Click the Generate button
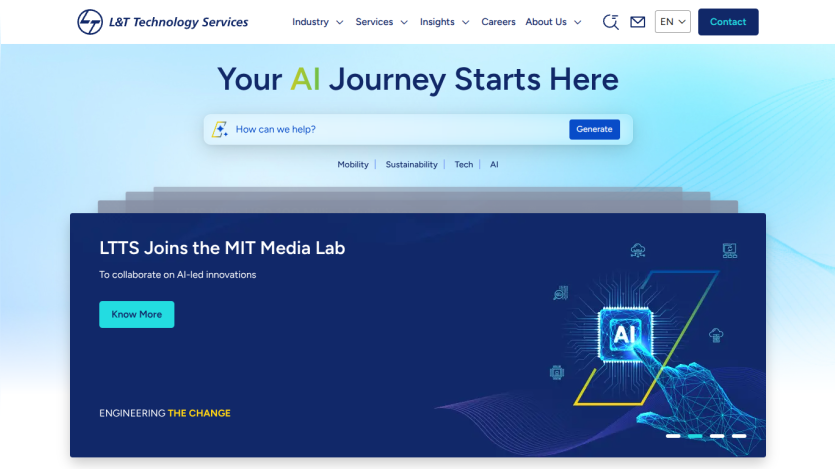835x469 pixels. pos(594,129)
